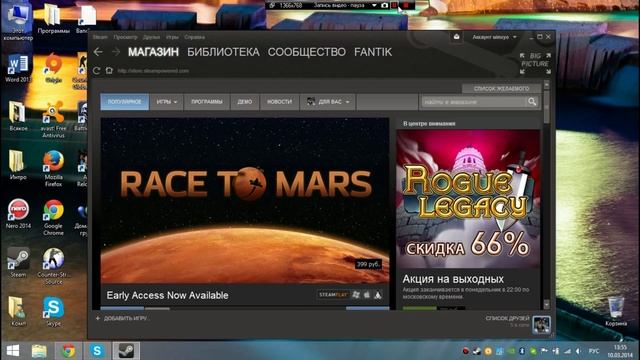Pause recording in recorder bar

(395, 5)
